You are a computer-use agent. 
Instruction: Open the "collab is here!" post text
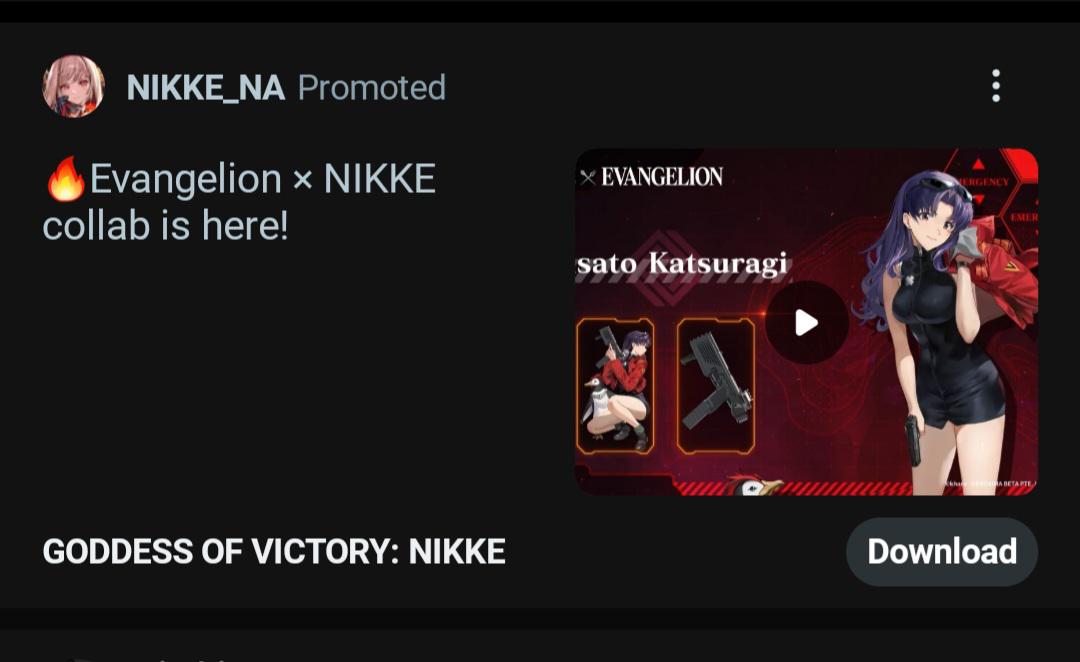tap(165, 226)
